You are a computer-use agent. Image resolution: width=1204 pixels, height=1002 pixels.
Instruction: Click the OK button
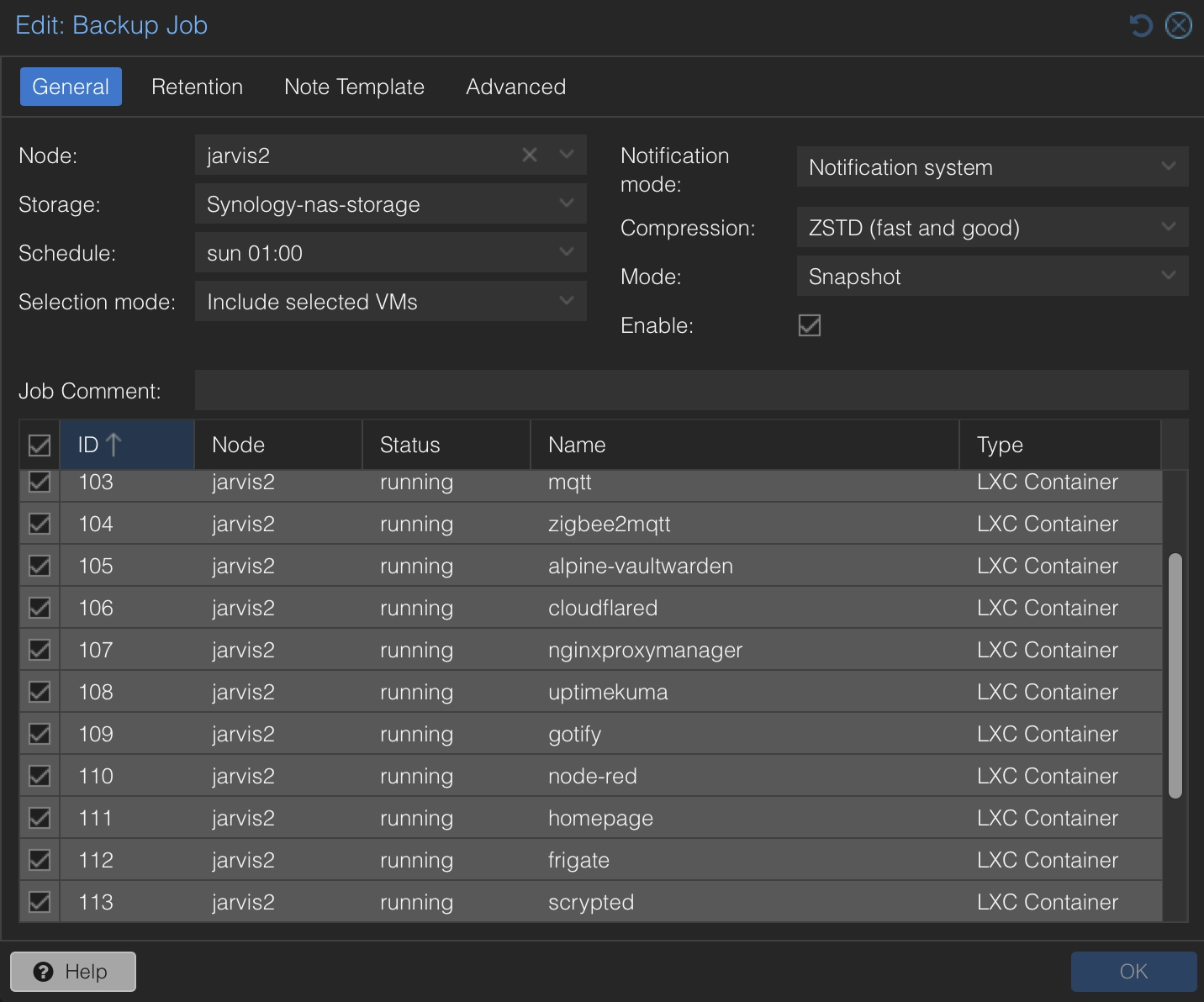(1133, 972)
